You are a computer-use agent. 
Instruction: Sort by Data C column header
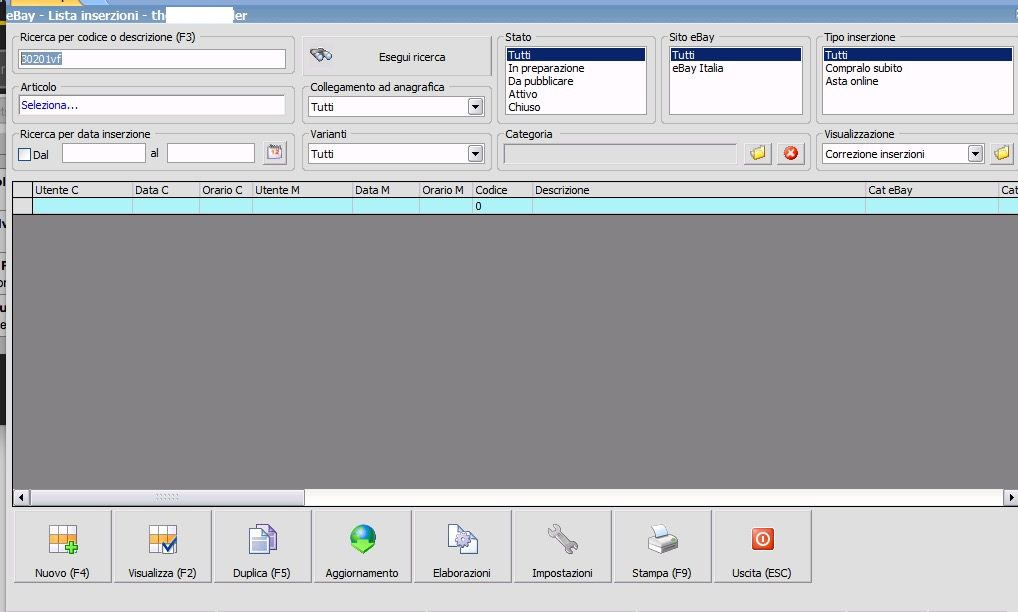(x=166, y=190)
